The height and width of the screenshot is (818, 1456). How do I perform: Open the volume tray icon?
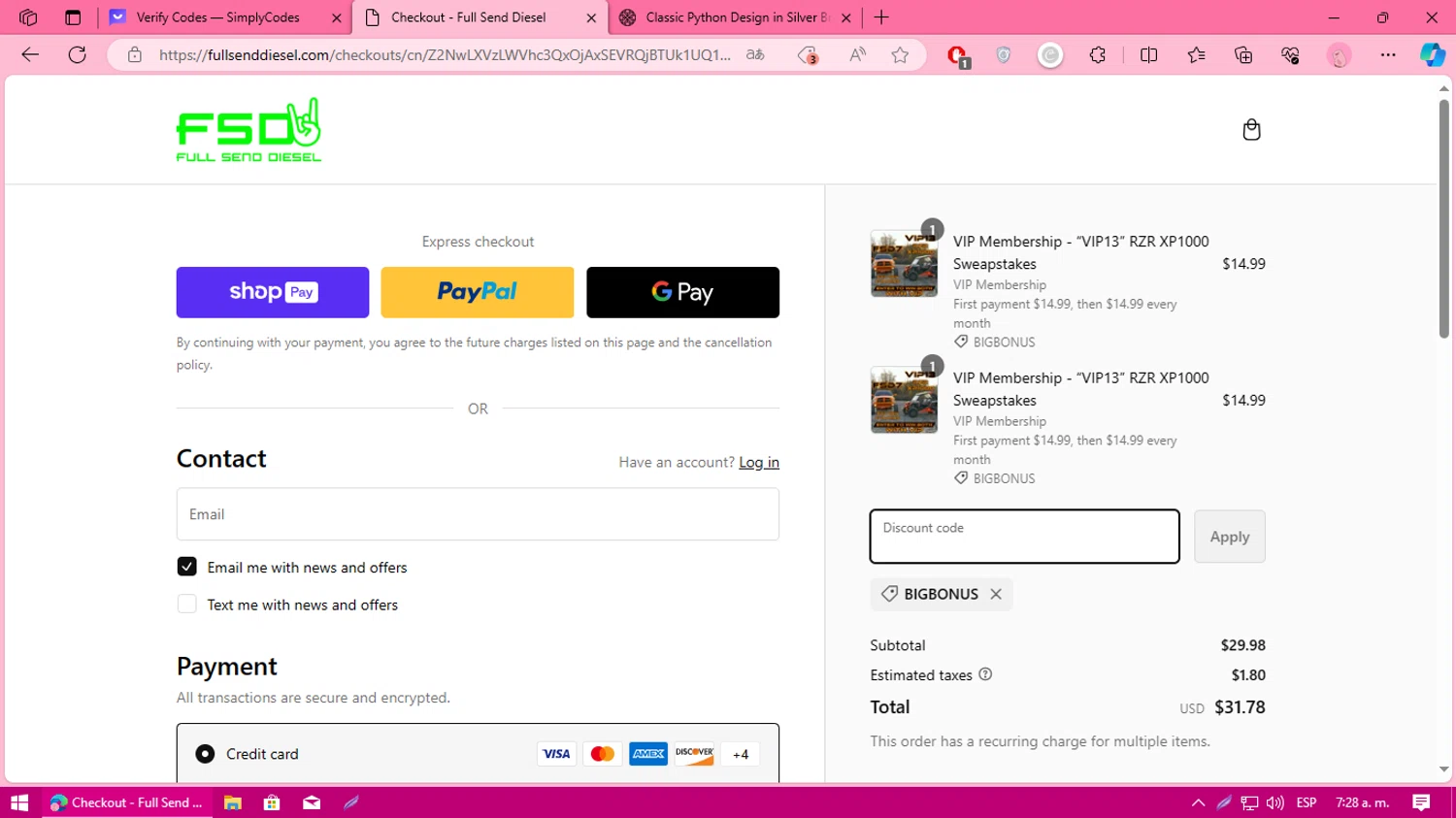tap(1275, 802)
